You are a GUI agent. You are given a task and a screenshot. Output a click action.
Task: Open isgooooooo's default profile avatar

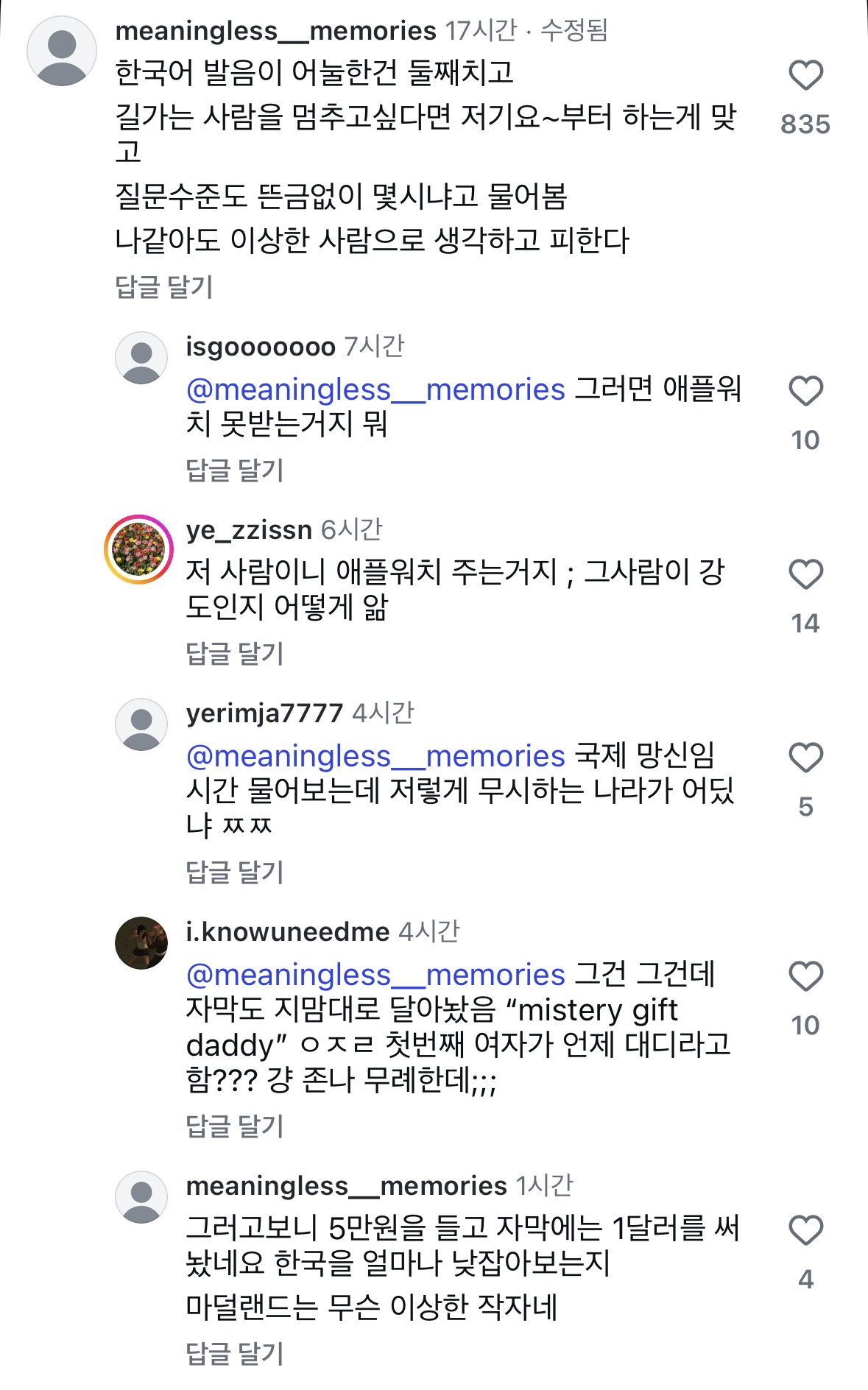click(x=141, y=358)
